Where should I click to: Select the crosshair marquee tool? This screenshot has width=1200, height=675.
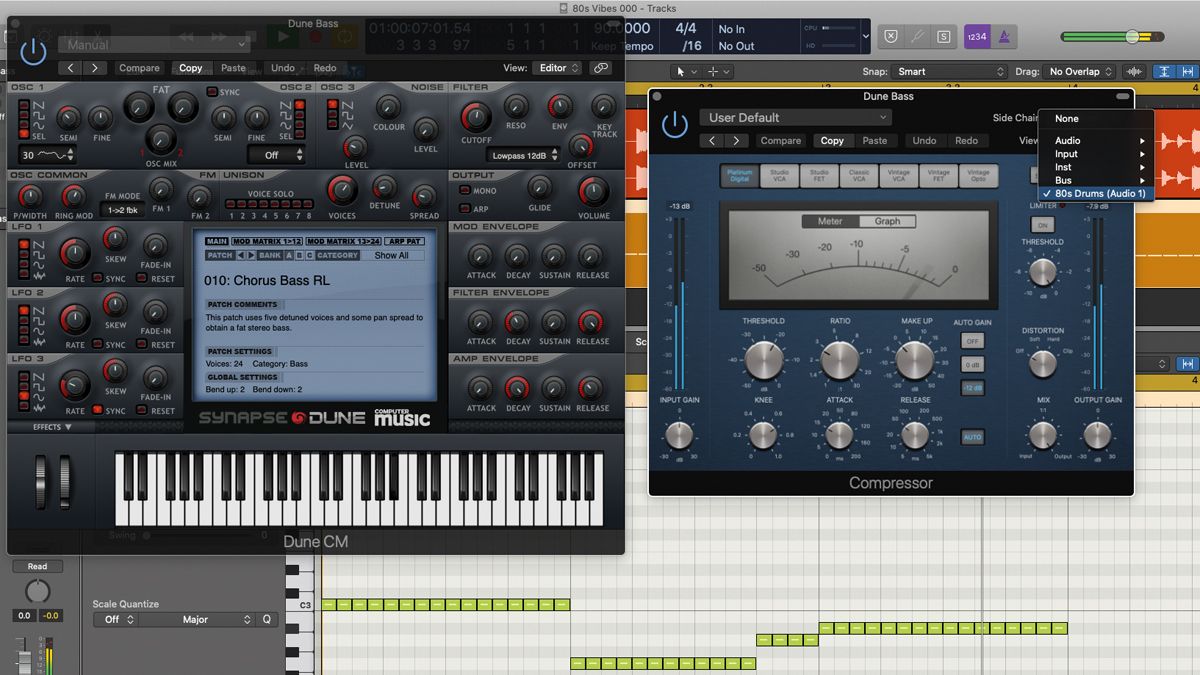tap(715, 71)
